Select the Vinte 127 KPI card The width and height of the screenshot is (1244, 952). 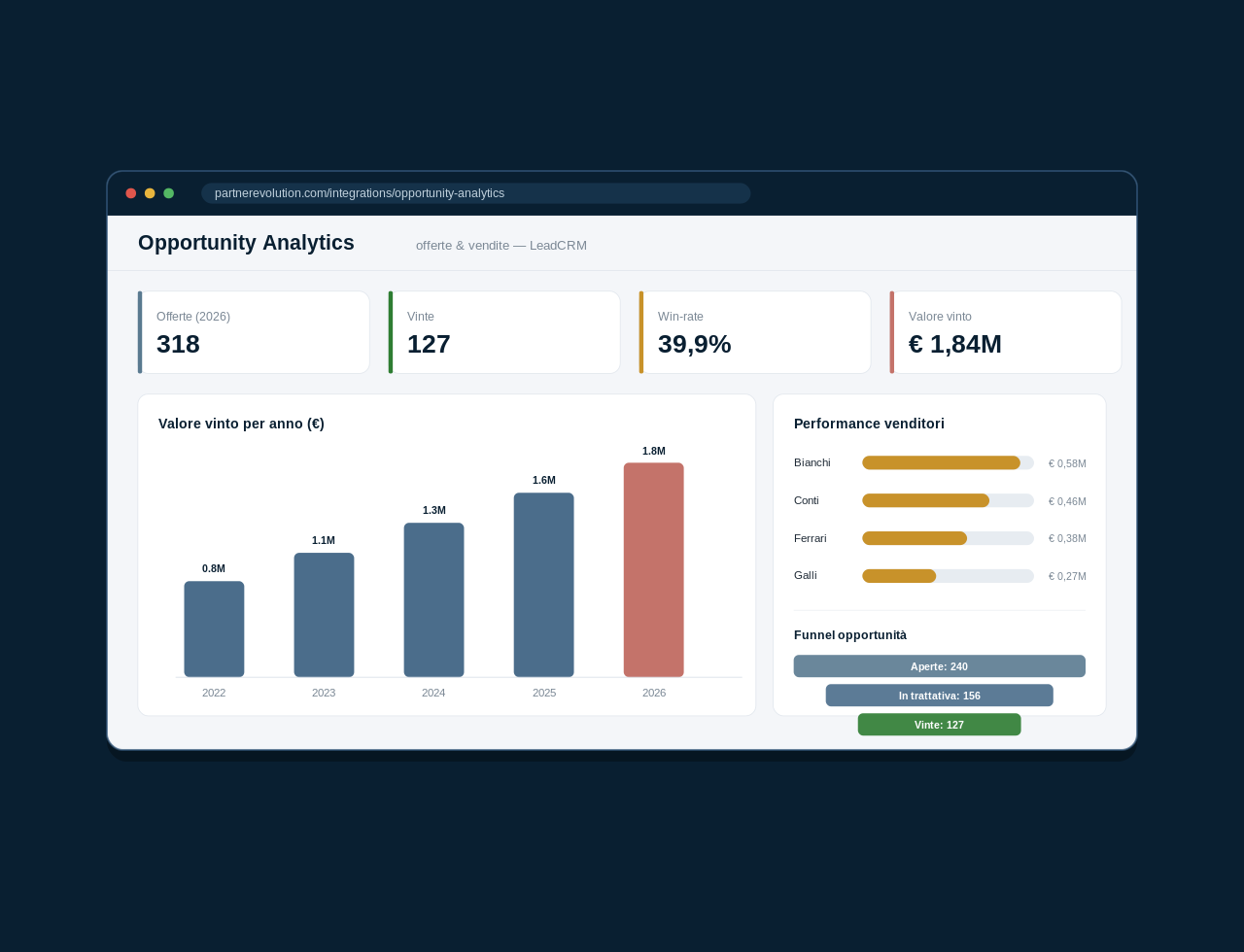click(504, 332)
